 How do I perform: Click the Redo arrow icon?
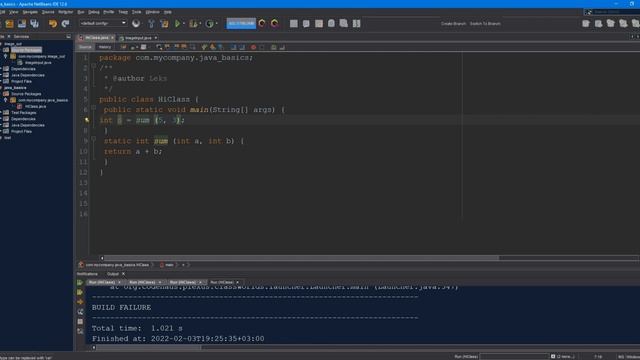click(x=65, y=24)
